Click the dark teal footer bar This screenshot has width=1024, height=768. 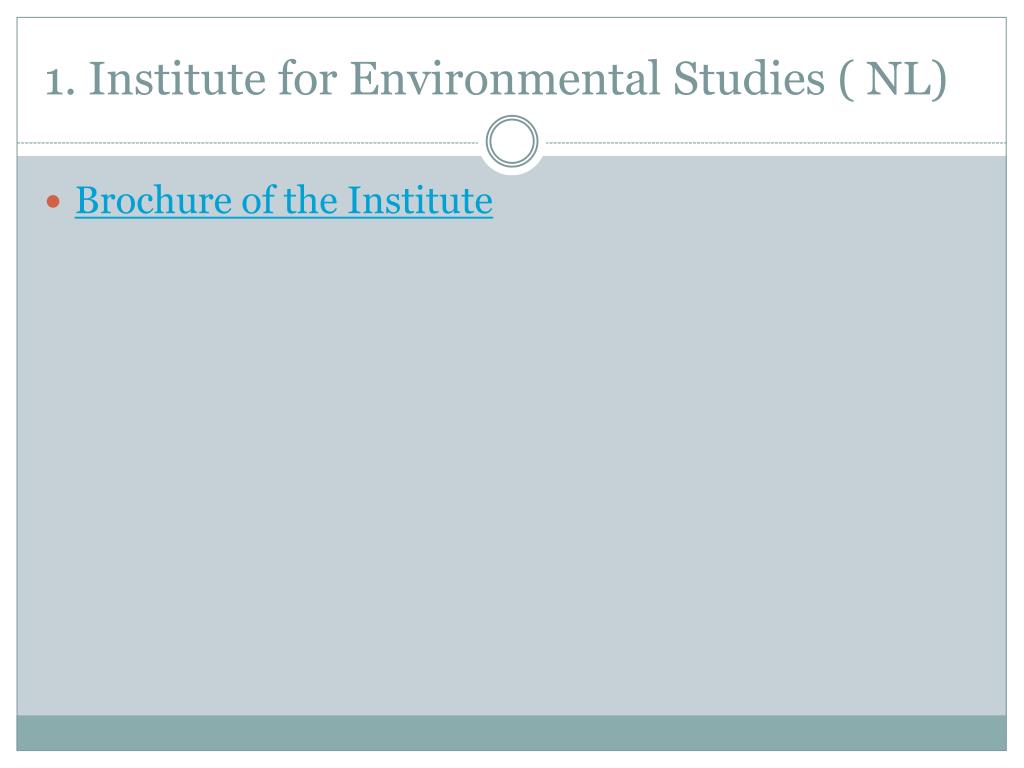[511, 733]
